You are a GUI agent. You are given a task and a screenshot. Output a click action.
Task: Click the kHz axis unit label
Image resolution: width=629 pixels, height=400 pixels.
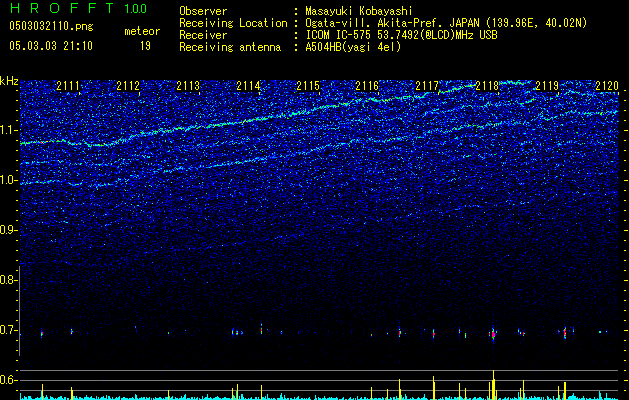point(9,81)
